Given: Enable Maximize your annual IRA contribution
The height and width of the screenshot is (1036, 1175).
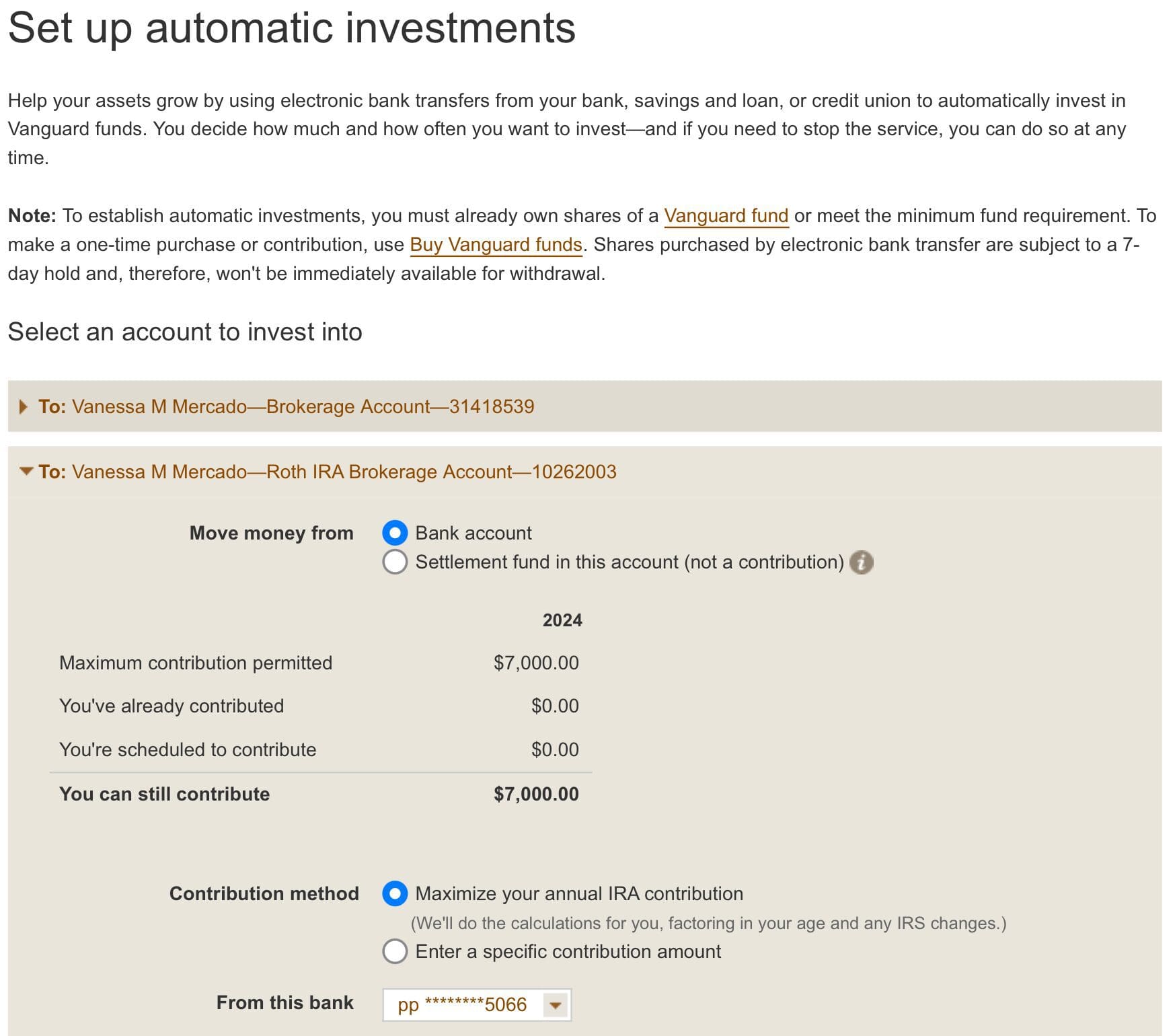Looking at the screenshot, I should coord(395,893).
